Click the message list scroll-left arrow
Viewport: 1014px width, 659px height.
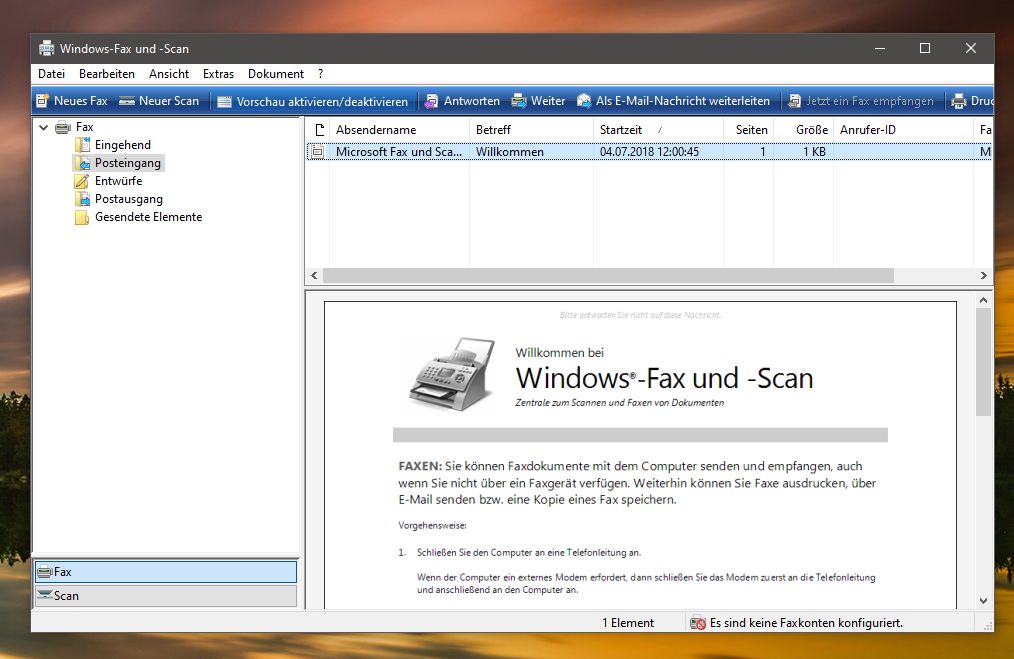click(314, 275)
